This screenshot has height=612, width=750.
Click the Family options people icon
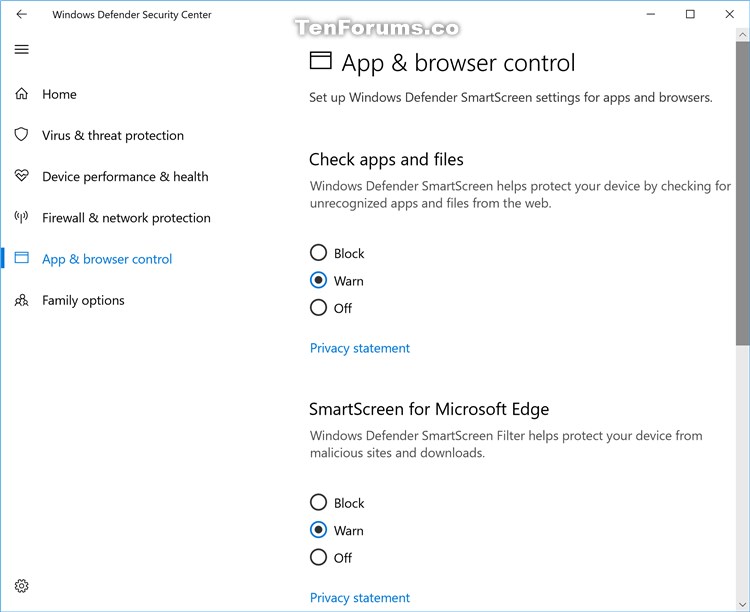21,300
